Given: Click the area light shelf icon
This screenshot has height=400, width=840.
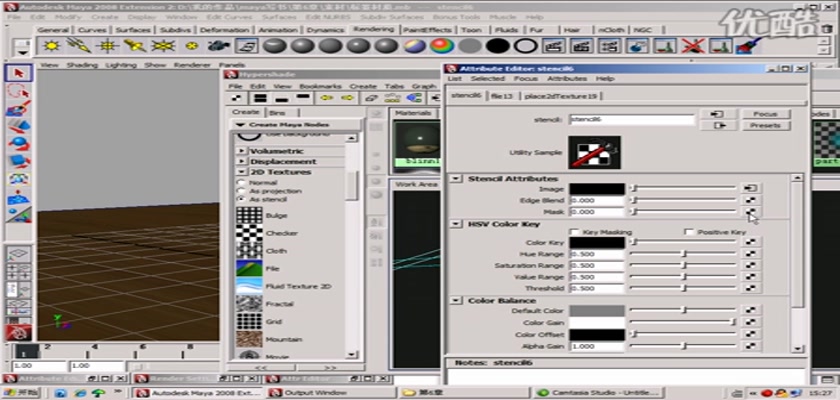Looking at the screenshot, I should click(x=163, y=46).
